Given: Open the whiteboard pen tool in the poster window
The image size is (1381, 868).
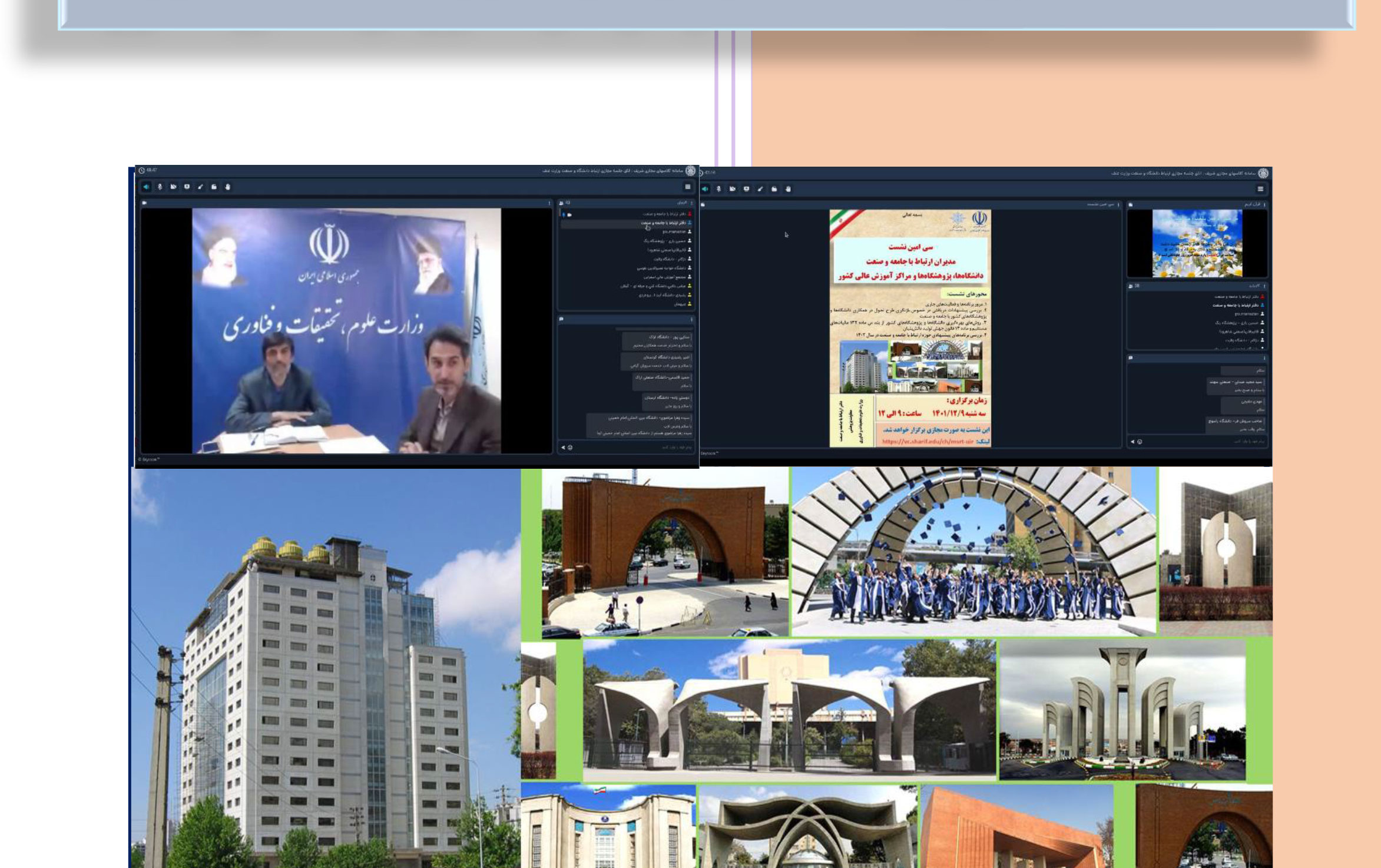Looking at the screenshot, I should [x=760, y=189].
